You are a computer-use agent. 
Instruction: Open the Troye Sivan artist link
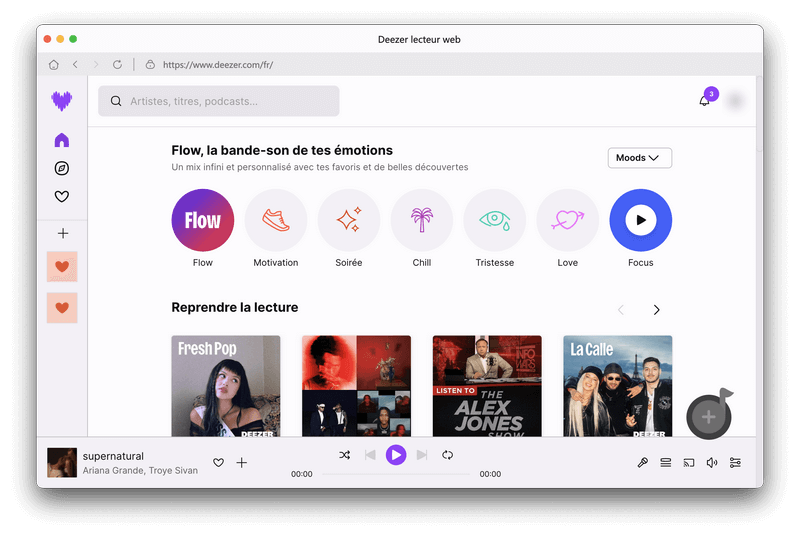tap(174, 470)
